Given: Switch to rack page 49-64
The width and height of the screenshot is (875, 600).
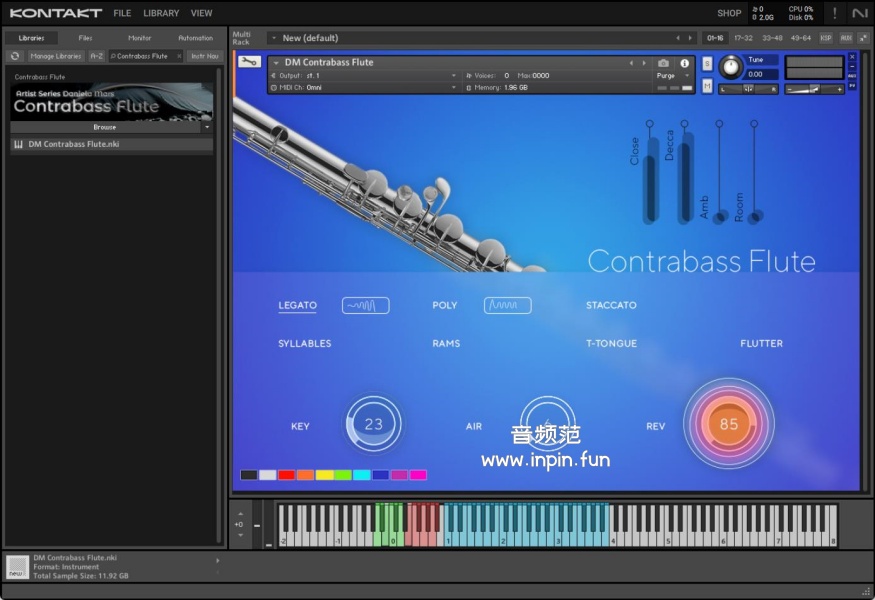Looking at the screenshot, I should pyautogui.click(x=801, y=38).
